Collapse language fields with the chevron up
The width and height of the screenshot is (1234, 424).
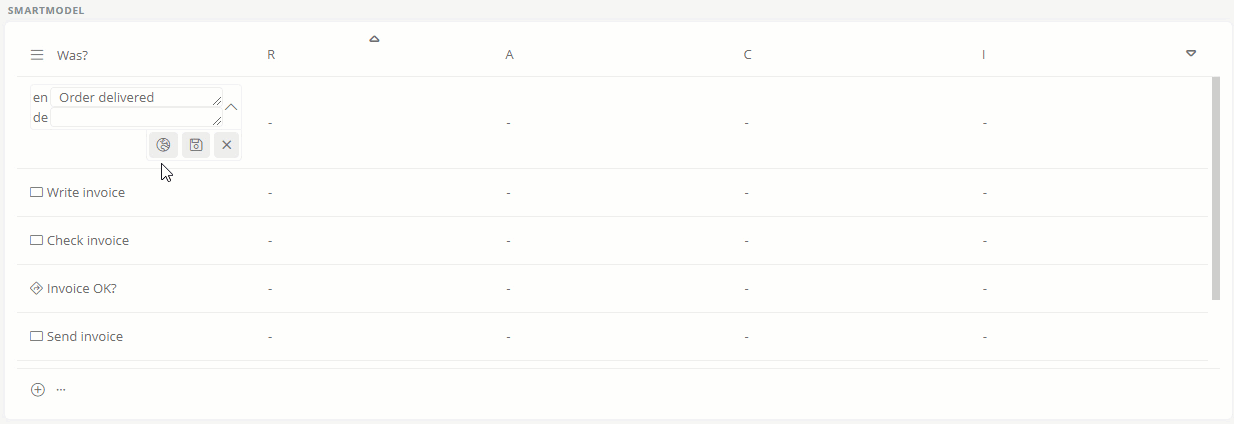(231, 107)
